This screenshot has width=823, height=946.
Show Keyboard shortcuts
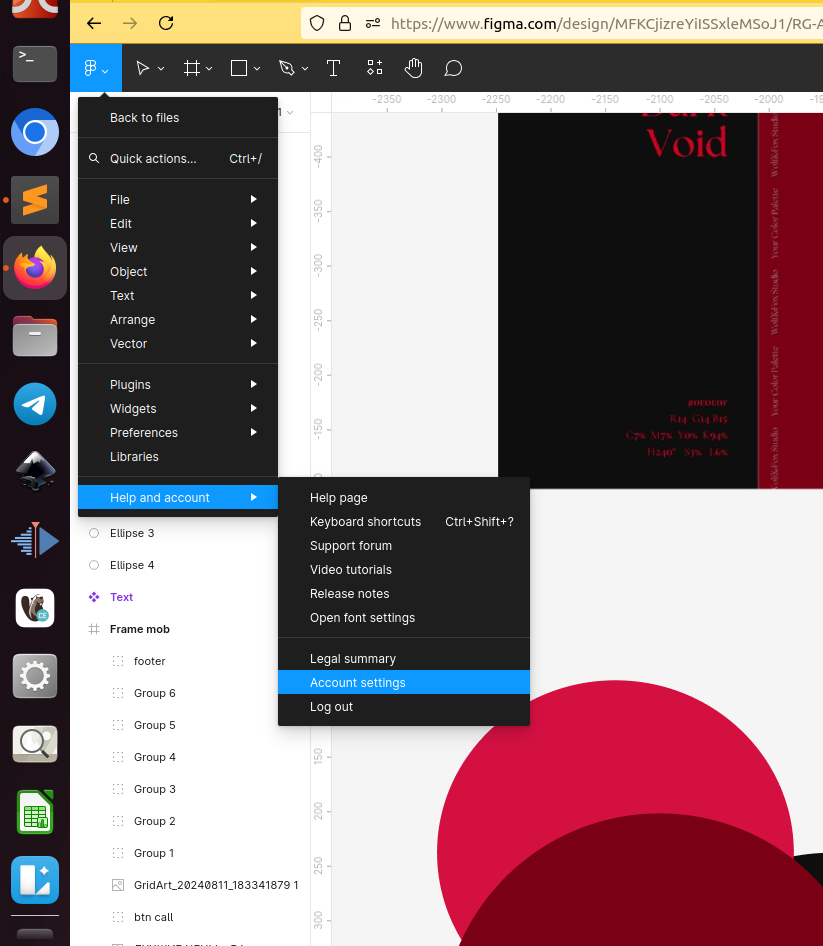click(404, 522)
